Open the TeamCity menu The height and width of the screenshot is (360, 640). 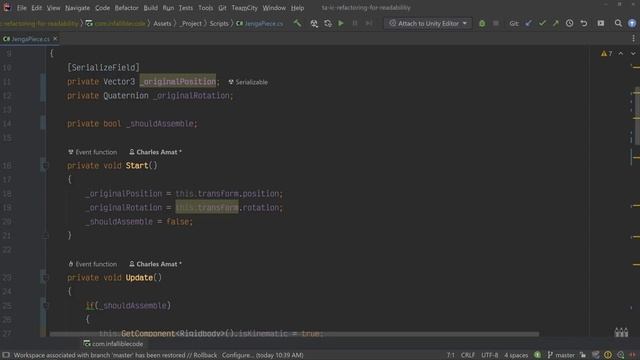coord(244,8)
